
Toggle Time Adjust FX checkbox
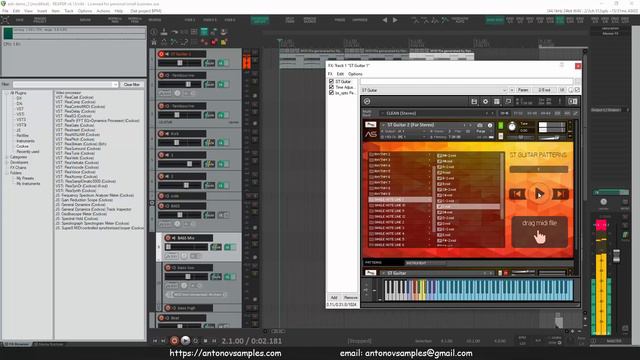coord(331,87)
